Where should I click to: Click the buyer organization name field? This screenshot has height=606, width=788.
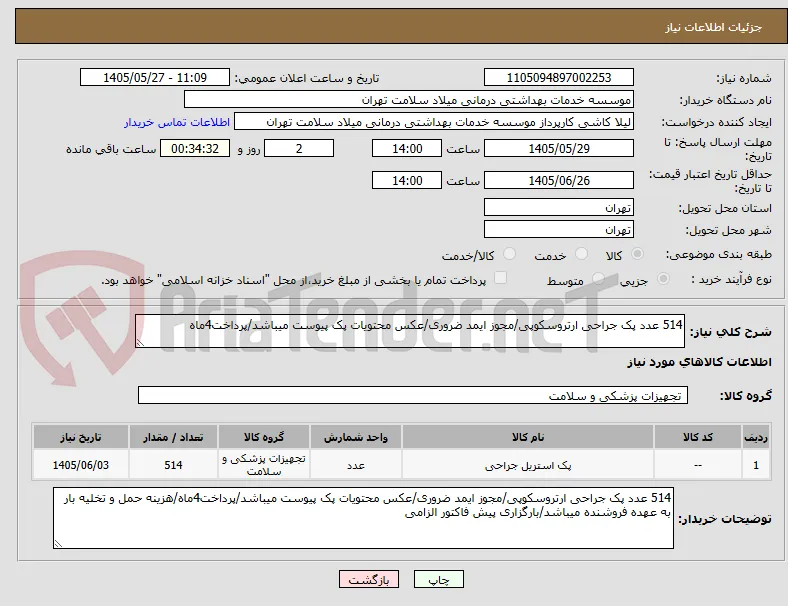pos(409,99)
